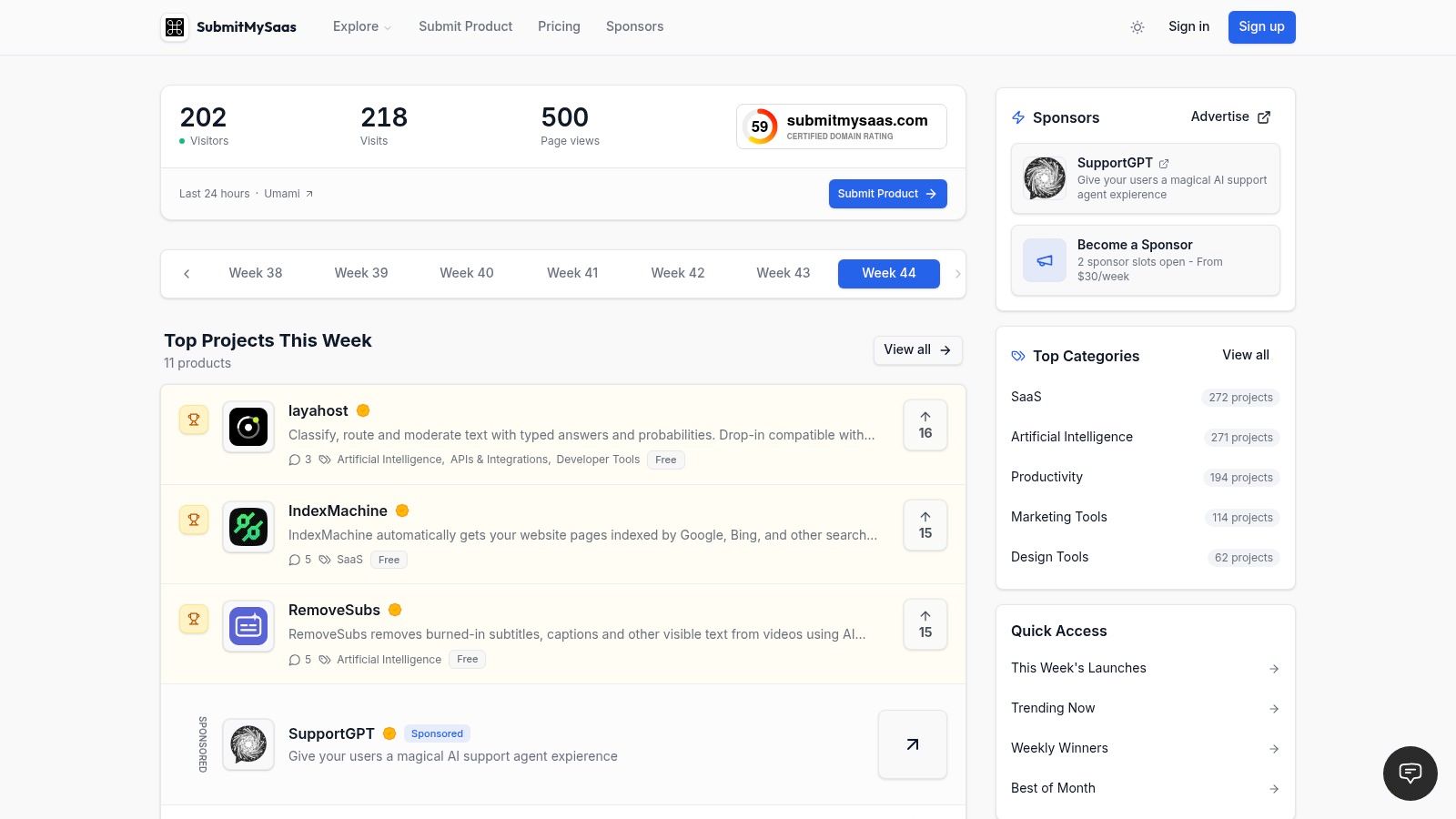This screenshot has width=1456, height=819.
Task: Click the RemoveSubs product logo
Action: (x=248, y=626)
